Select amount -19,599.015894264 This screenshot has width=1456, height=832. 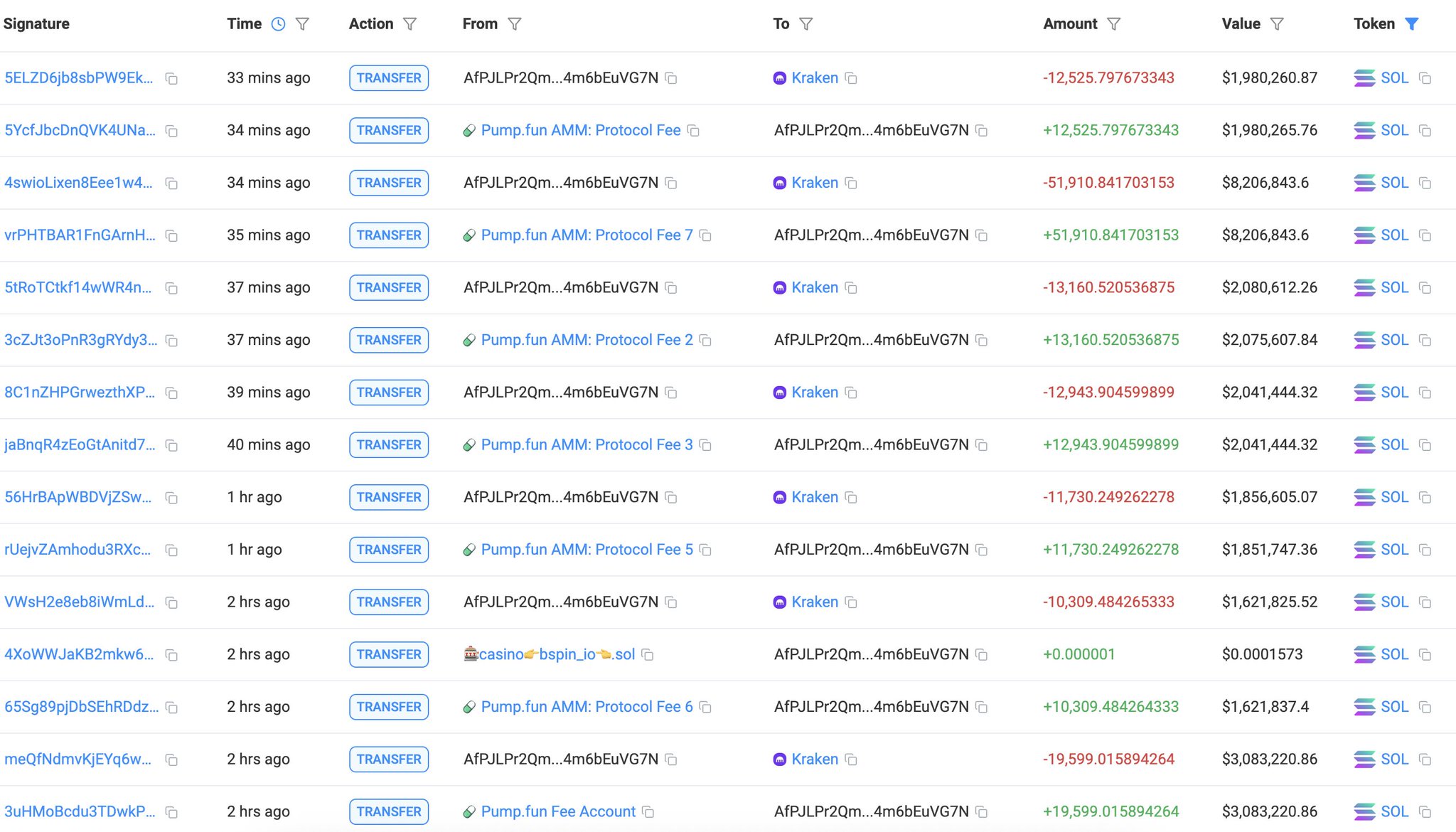(x=1108, y=759)
